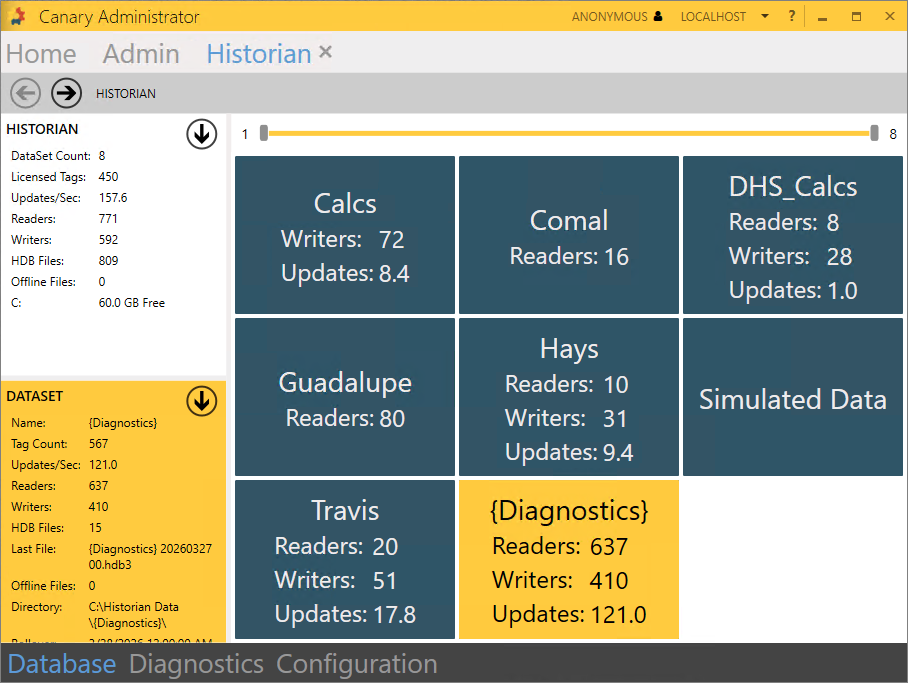This screenshot has width=908, height=683.
Task: Select the Database bottom tab
Action: (62, 664)
